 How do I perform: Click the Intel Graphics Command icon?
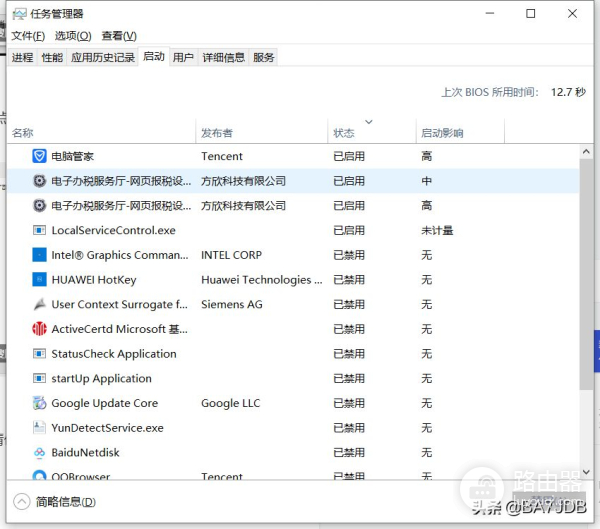point(39,255)
